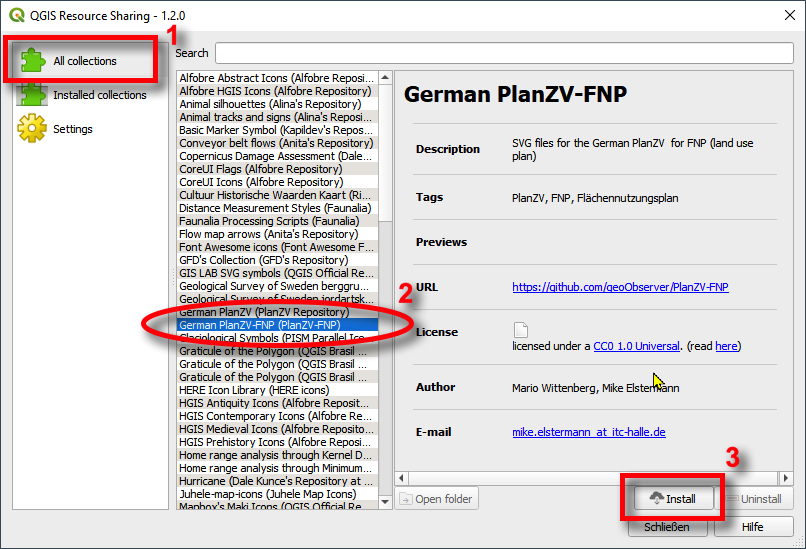The height and width of the screenshot is (549, 806).
Task: Click the green puzzle icon for All collections
Action: click(33, 61)
